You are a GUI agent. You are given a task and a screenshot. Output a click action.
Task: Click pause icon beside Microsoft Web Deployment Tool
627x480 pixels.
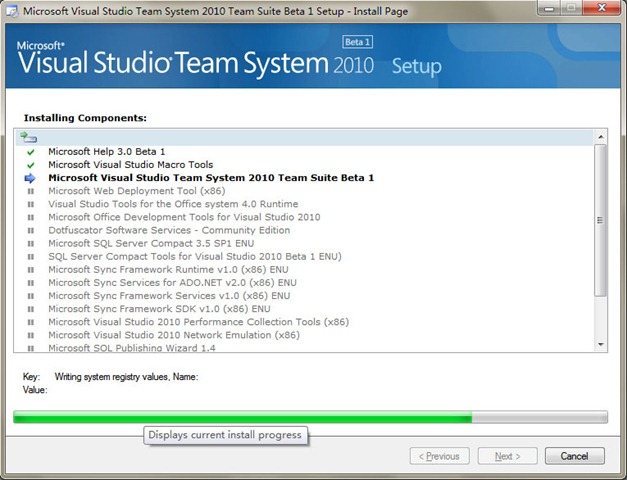(31, 191)
